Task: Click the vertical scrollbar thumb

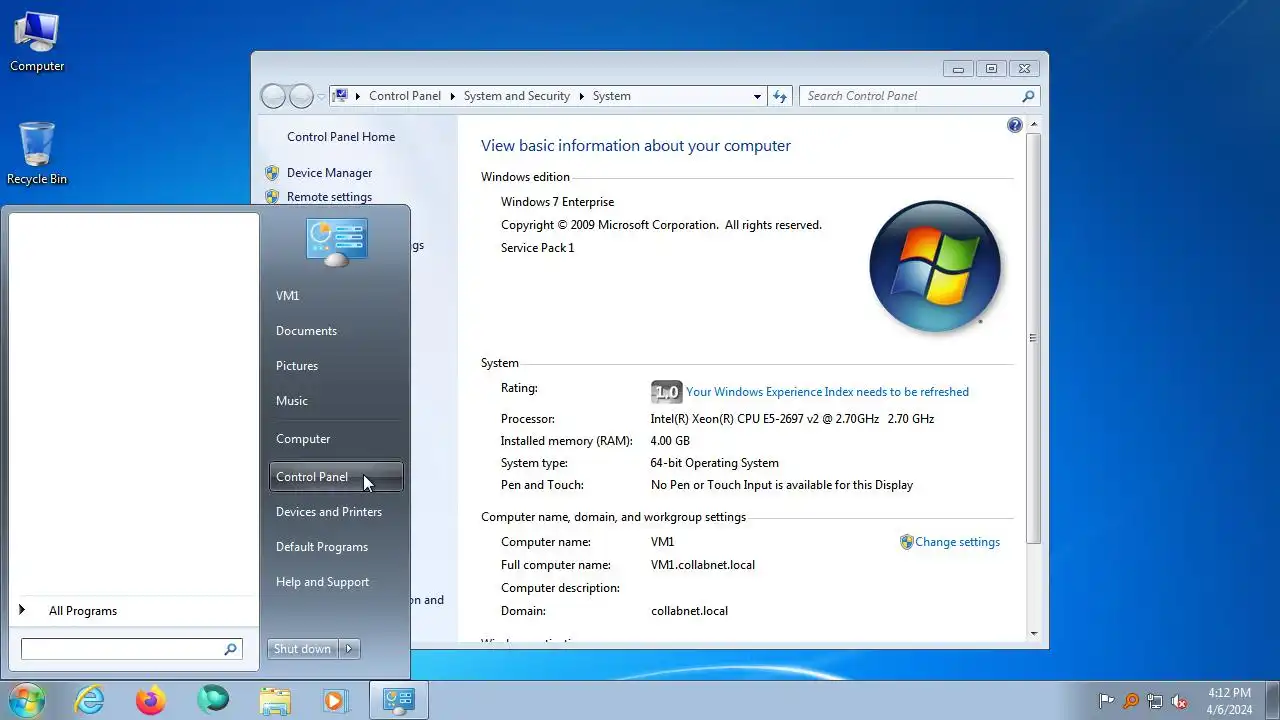Action: tap(1033, 338)
